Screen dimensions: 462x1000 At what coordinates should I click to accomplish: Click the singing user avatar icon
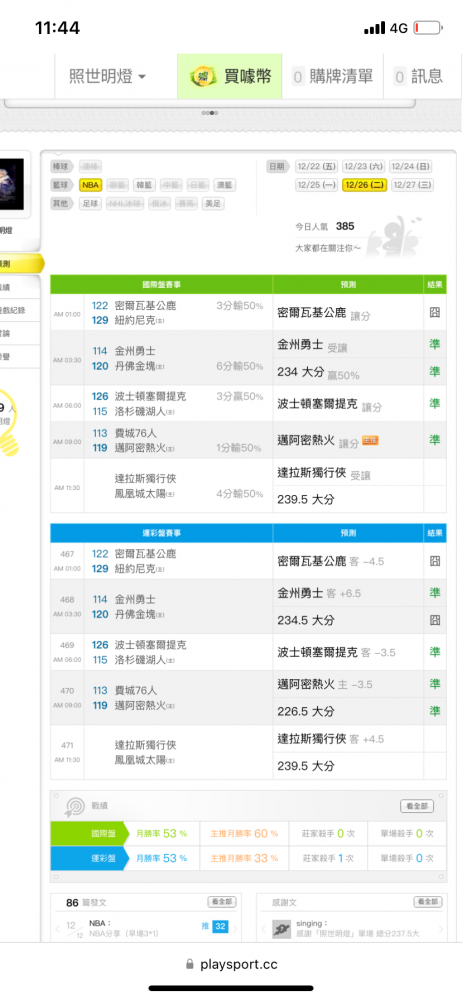[x=281, y=929]
